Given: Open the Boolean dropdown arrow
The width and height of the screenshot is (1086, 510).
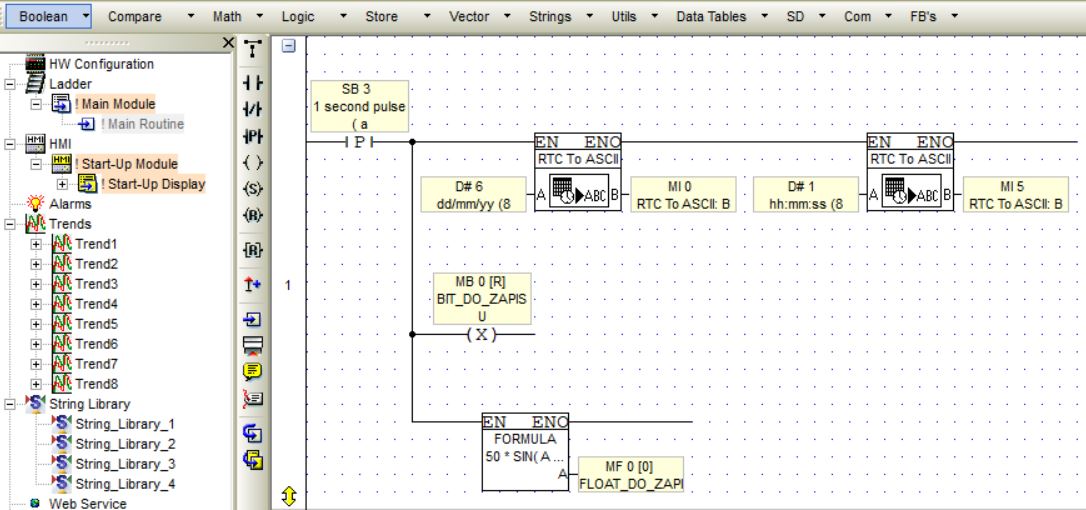Looking at the screenshot, I should coord(85,16).
